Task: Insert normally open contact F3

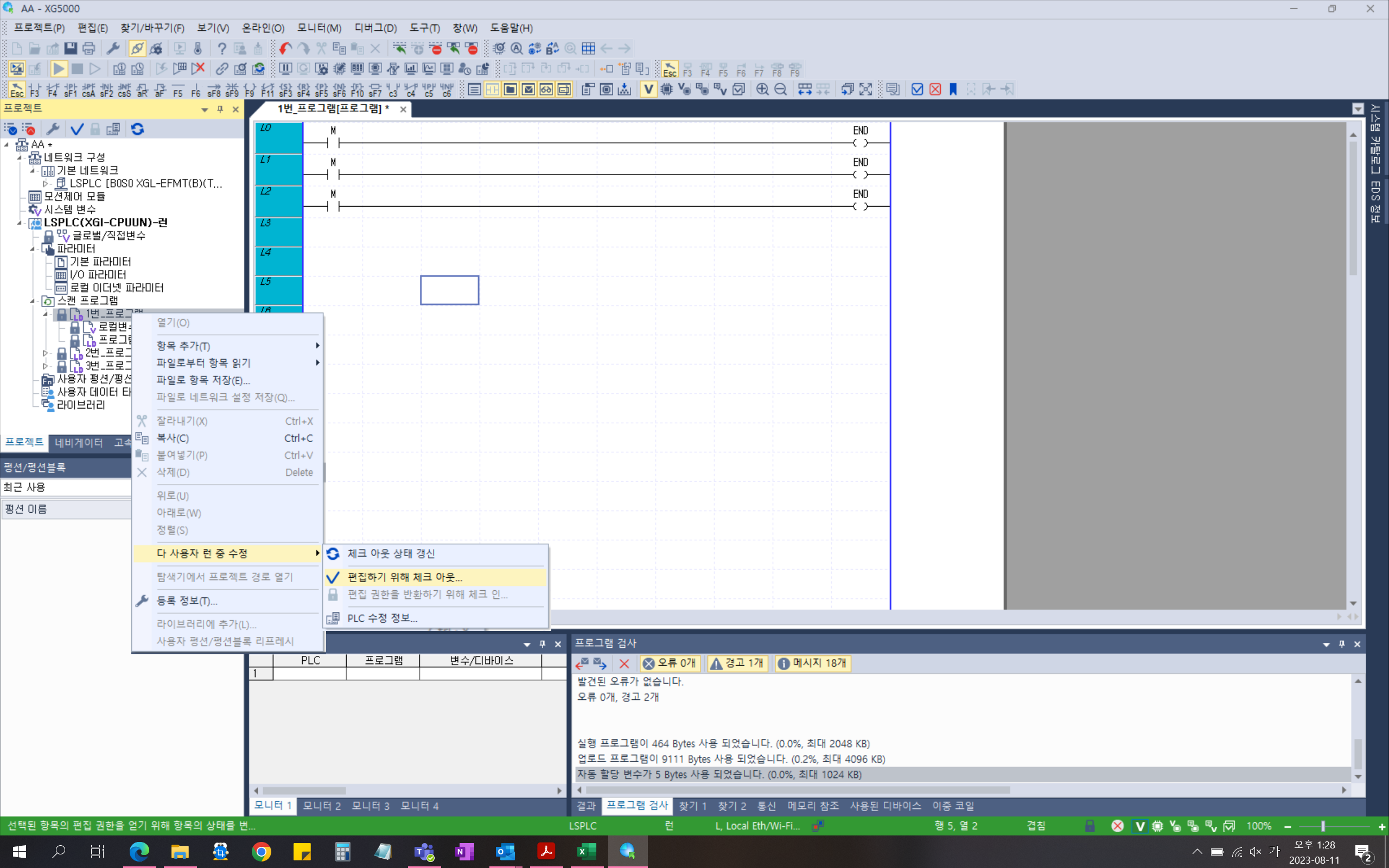Action: pyautogui.click(x=34, y=90)
